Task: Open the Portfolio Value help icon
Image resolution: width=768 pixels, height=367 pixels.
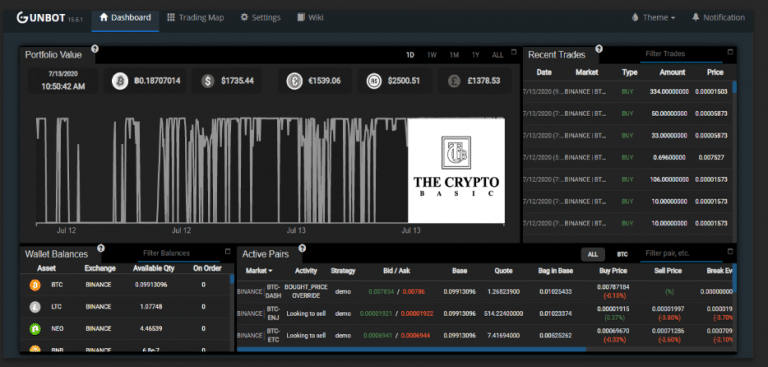Action: 95,49
